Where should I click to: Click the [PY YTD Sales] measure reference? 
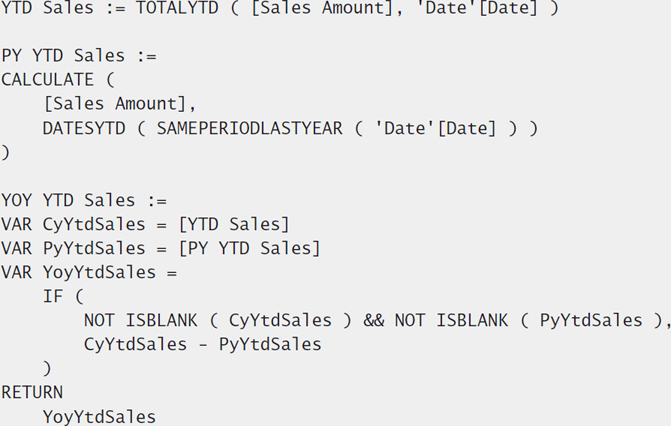tap(249, 249)
